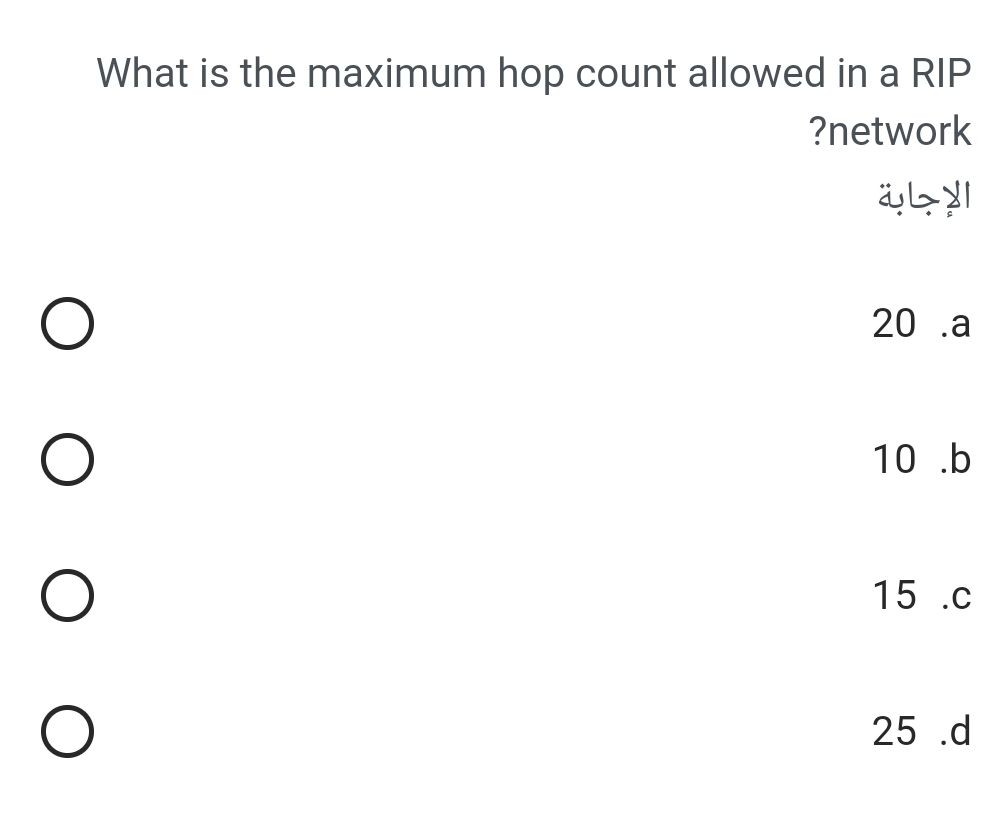
Task: Mark the correct RIP answer option 15
Action: coord(66,595)
